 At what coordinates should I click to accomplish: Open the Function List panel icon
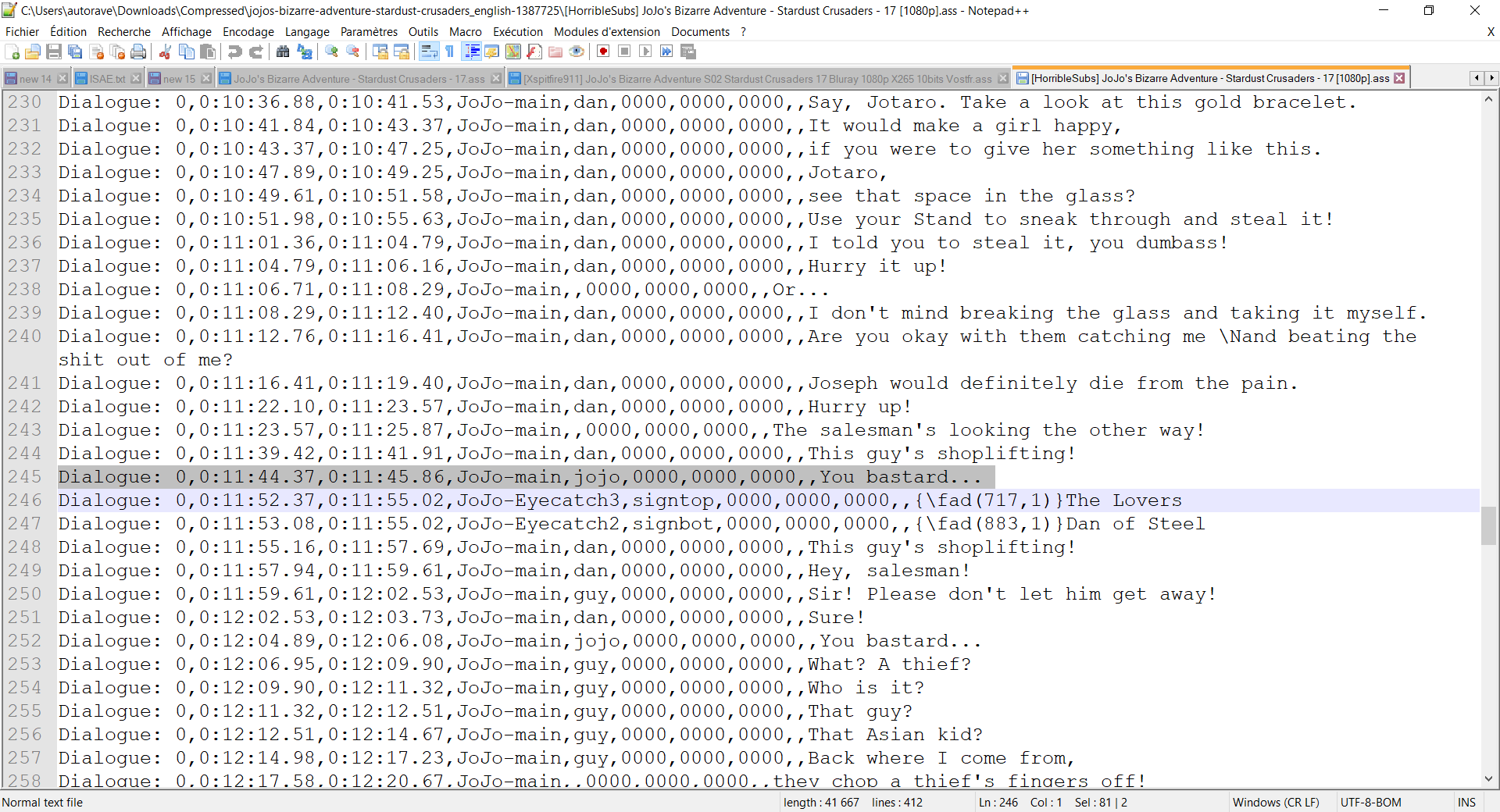click(534, 52)
